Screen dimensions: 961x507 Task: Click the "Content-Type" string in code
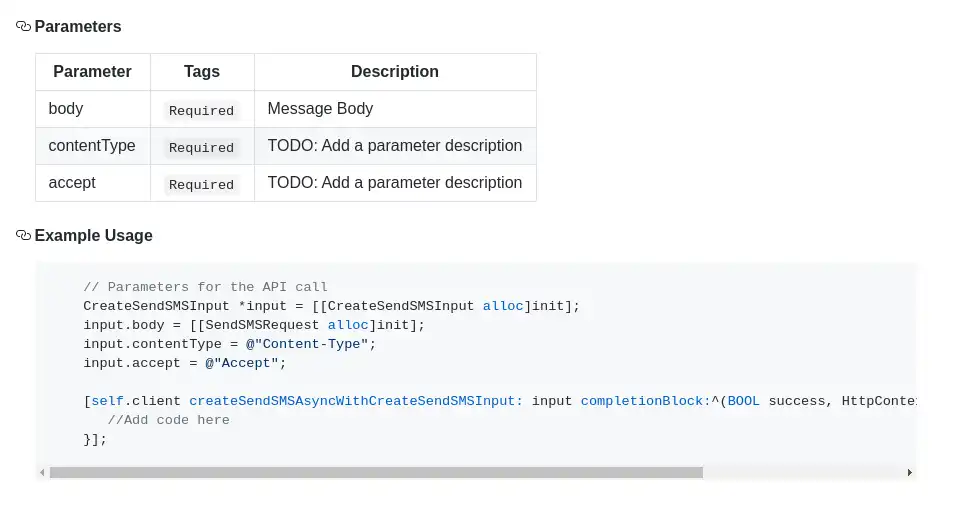pyautogui.click(x=311, y=344)
